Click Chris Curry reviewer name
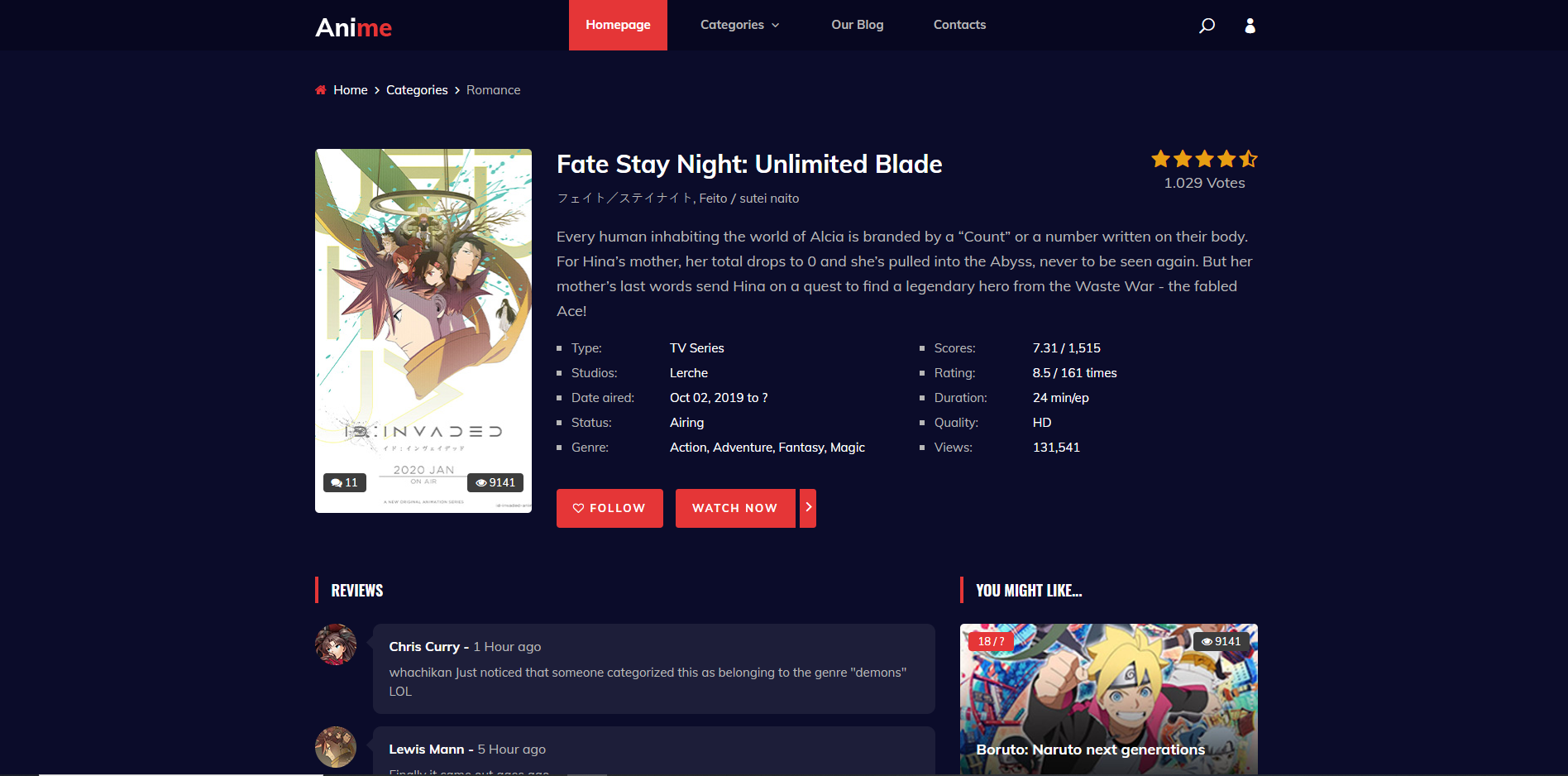 coord(424,647)
